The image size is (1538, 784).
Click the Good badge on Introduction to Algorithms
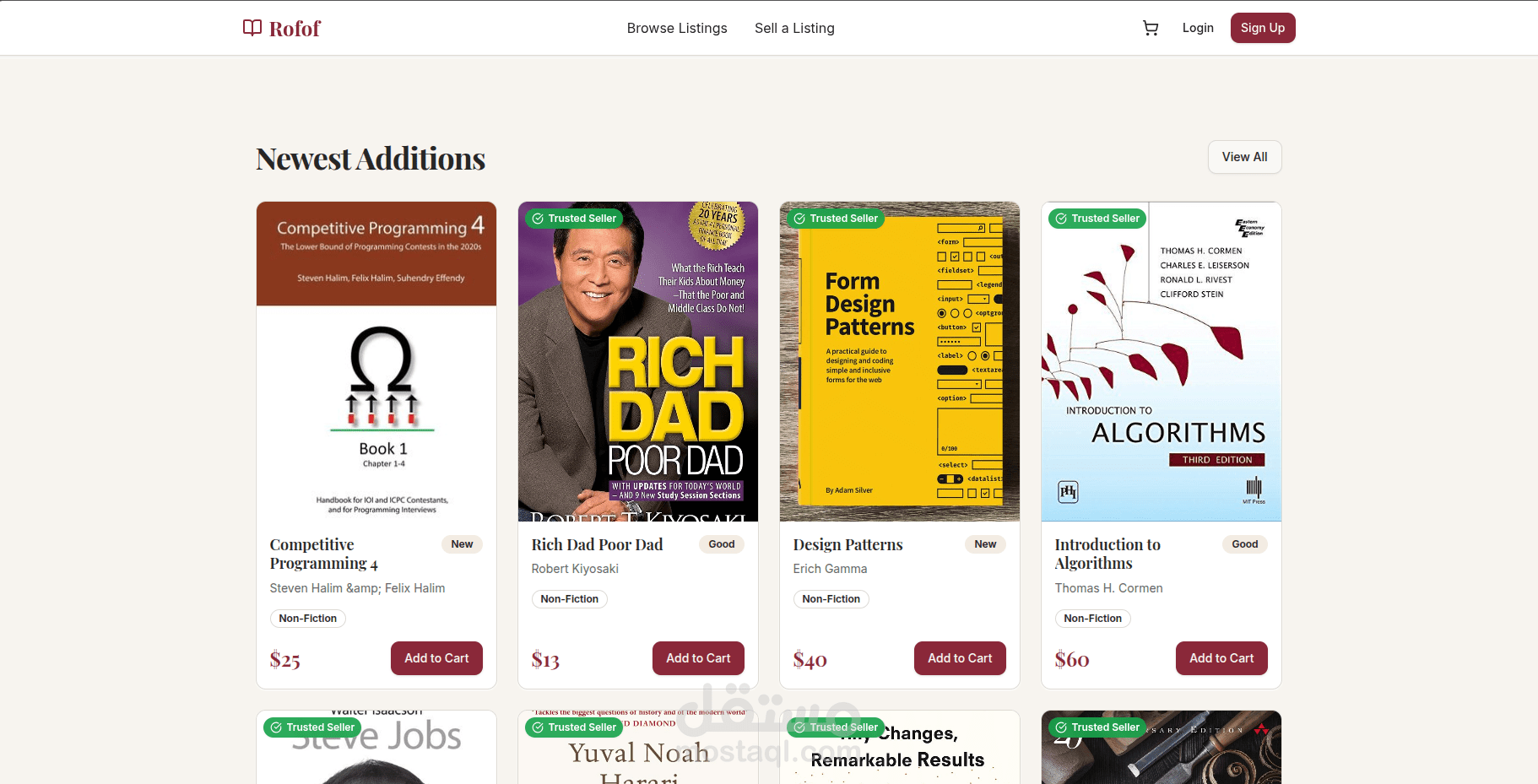click(1245, 544)
